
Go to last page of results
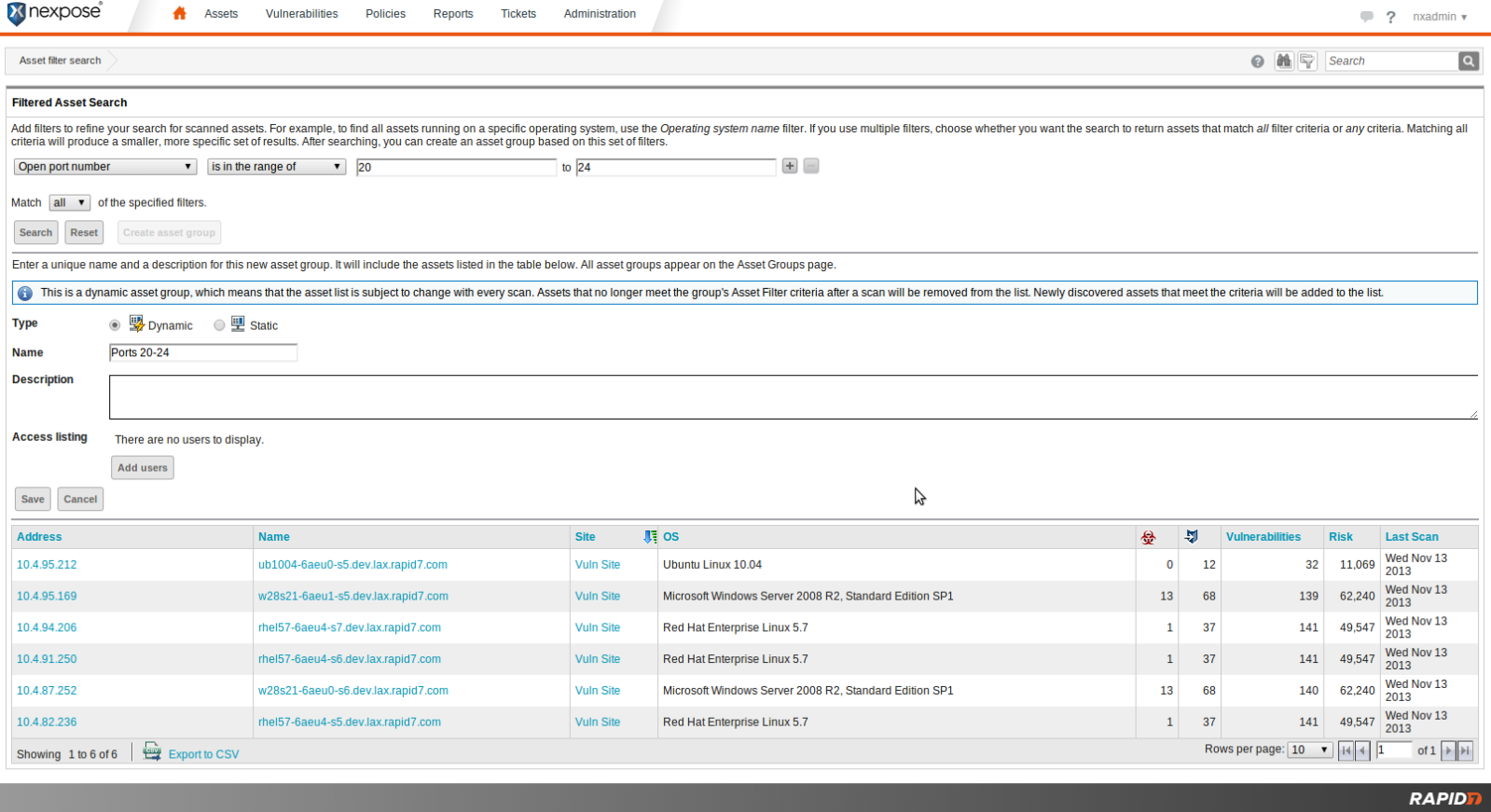click(x=1465, y=750)
